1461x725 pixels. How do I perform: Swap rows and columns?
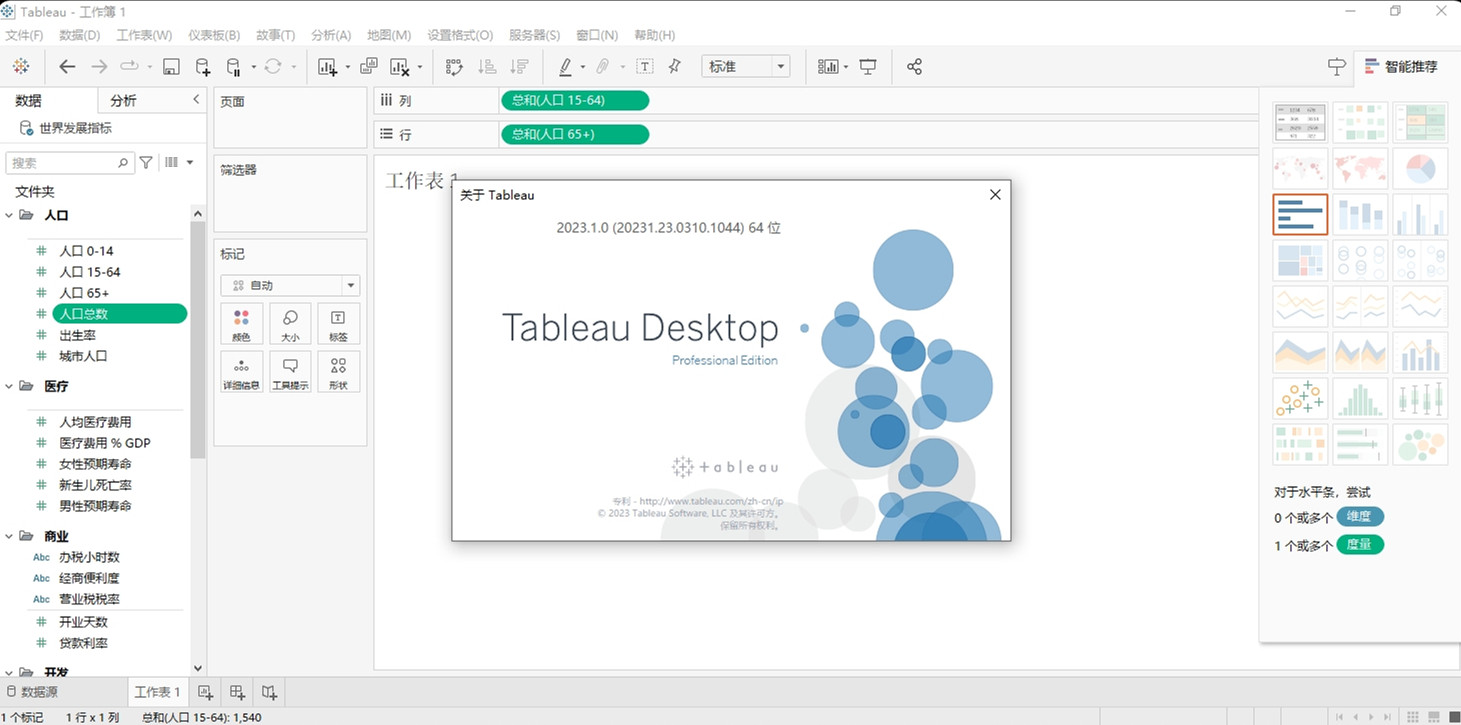454,67
